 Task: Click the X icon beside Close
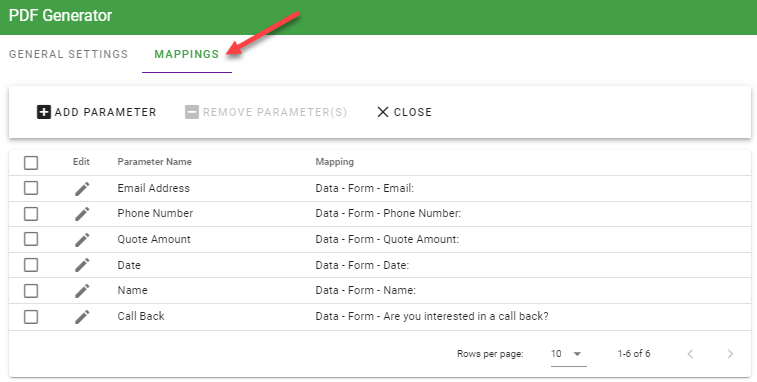click(383, 112)
